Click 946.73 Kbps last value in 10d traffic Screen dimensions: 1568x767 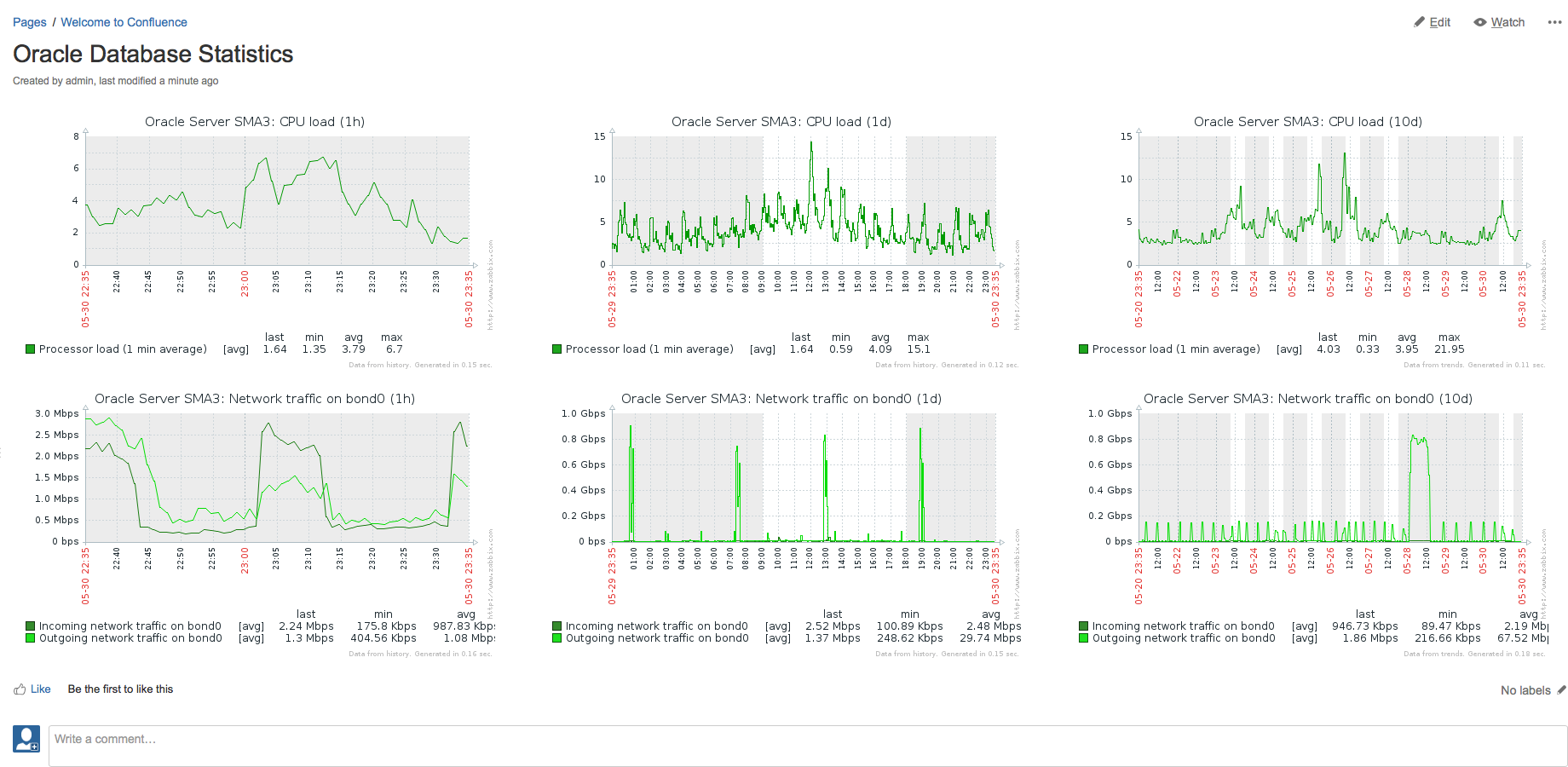pyautogui.click(x=1365, y=626)
